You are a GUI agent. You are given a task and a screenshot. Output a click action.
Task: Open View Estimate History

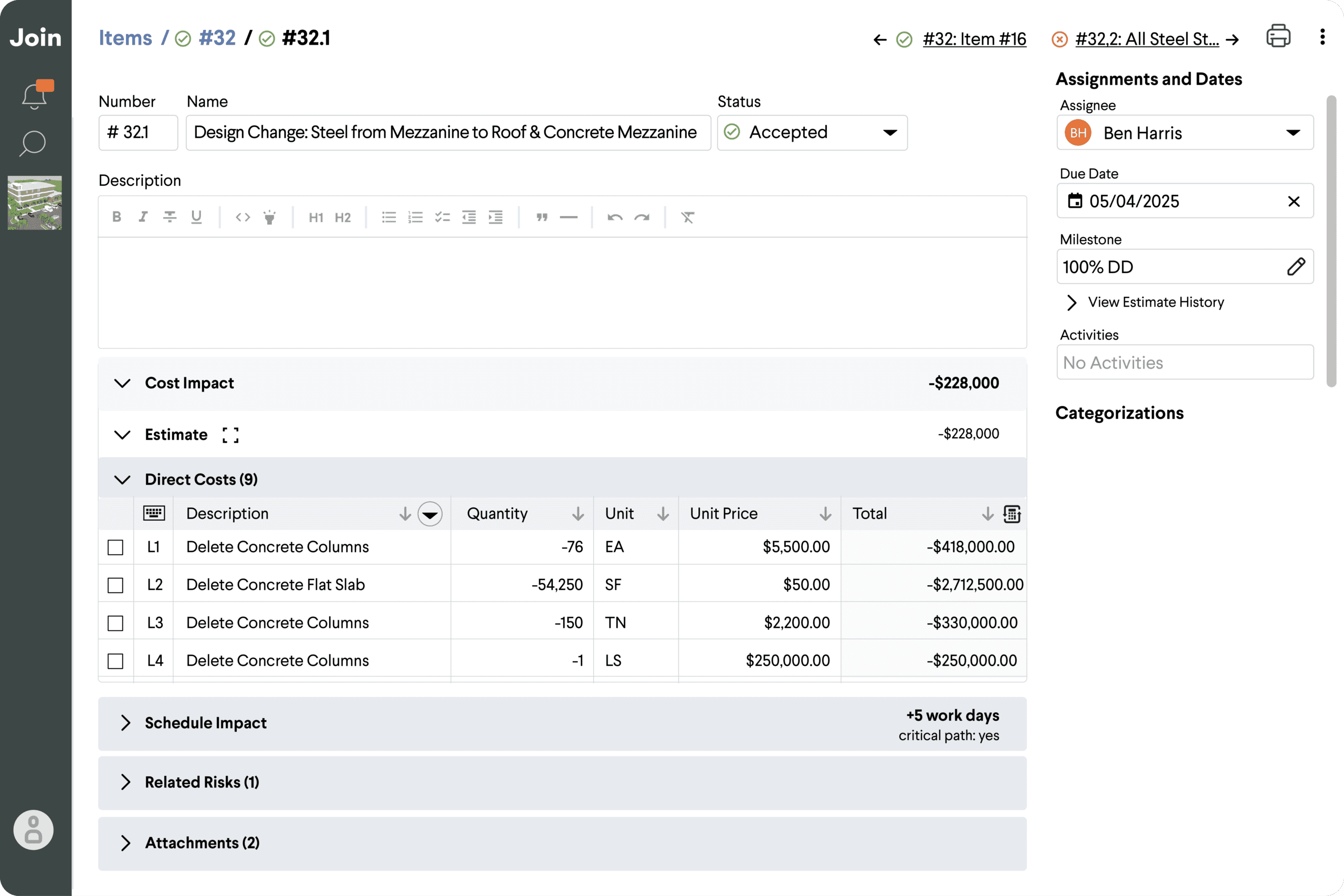[1156, 302]
